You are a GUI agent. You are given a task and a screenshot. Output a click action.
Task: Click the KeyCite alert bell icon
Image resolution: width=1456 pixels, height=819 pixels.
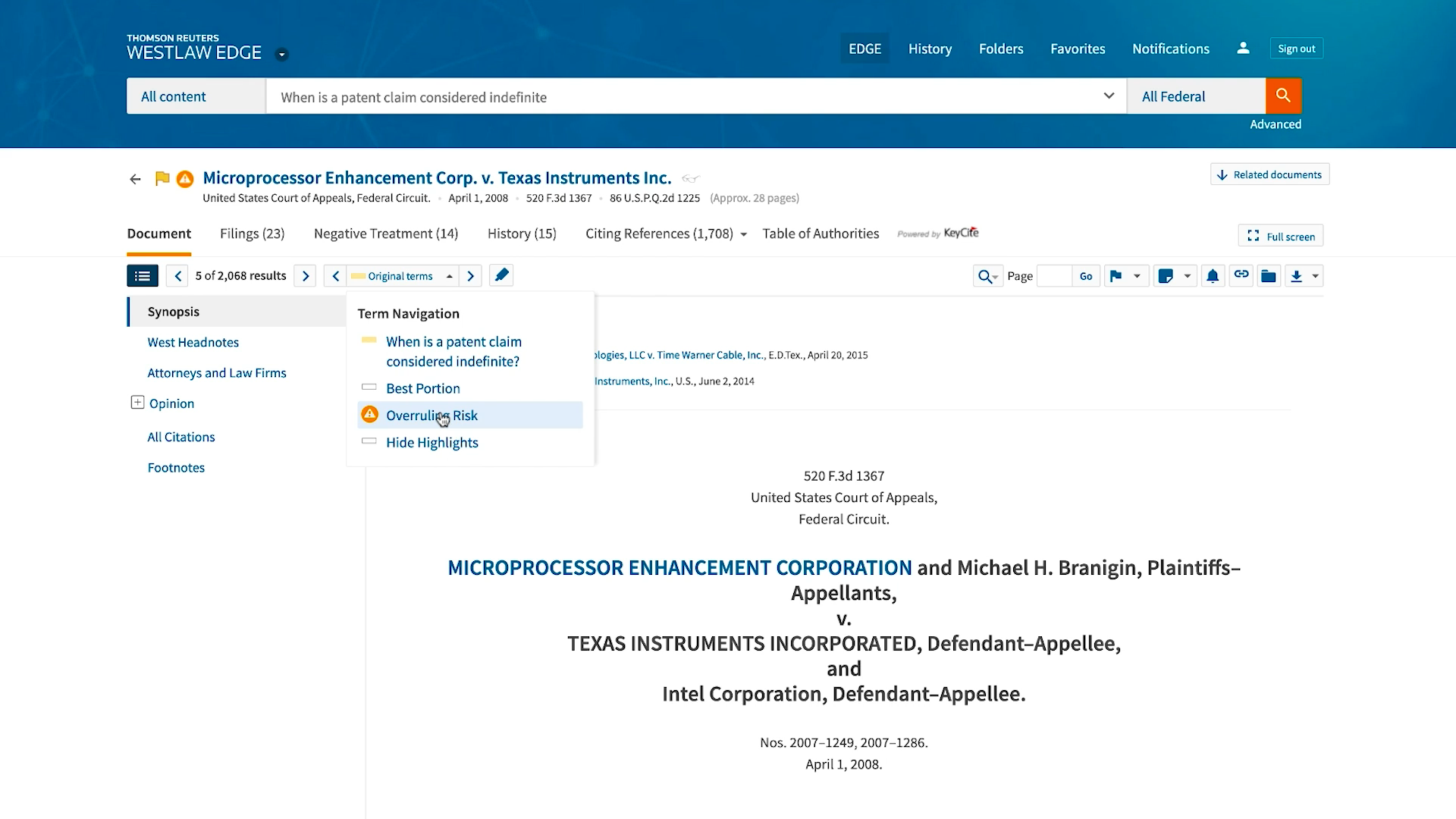pyautogui.click(x=1213, y=276)
